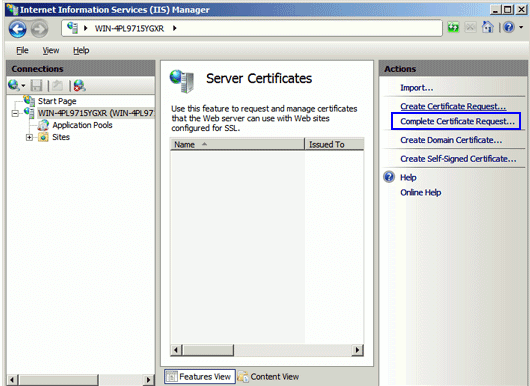Refresh the page with the green icon

(453, 27)
